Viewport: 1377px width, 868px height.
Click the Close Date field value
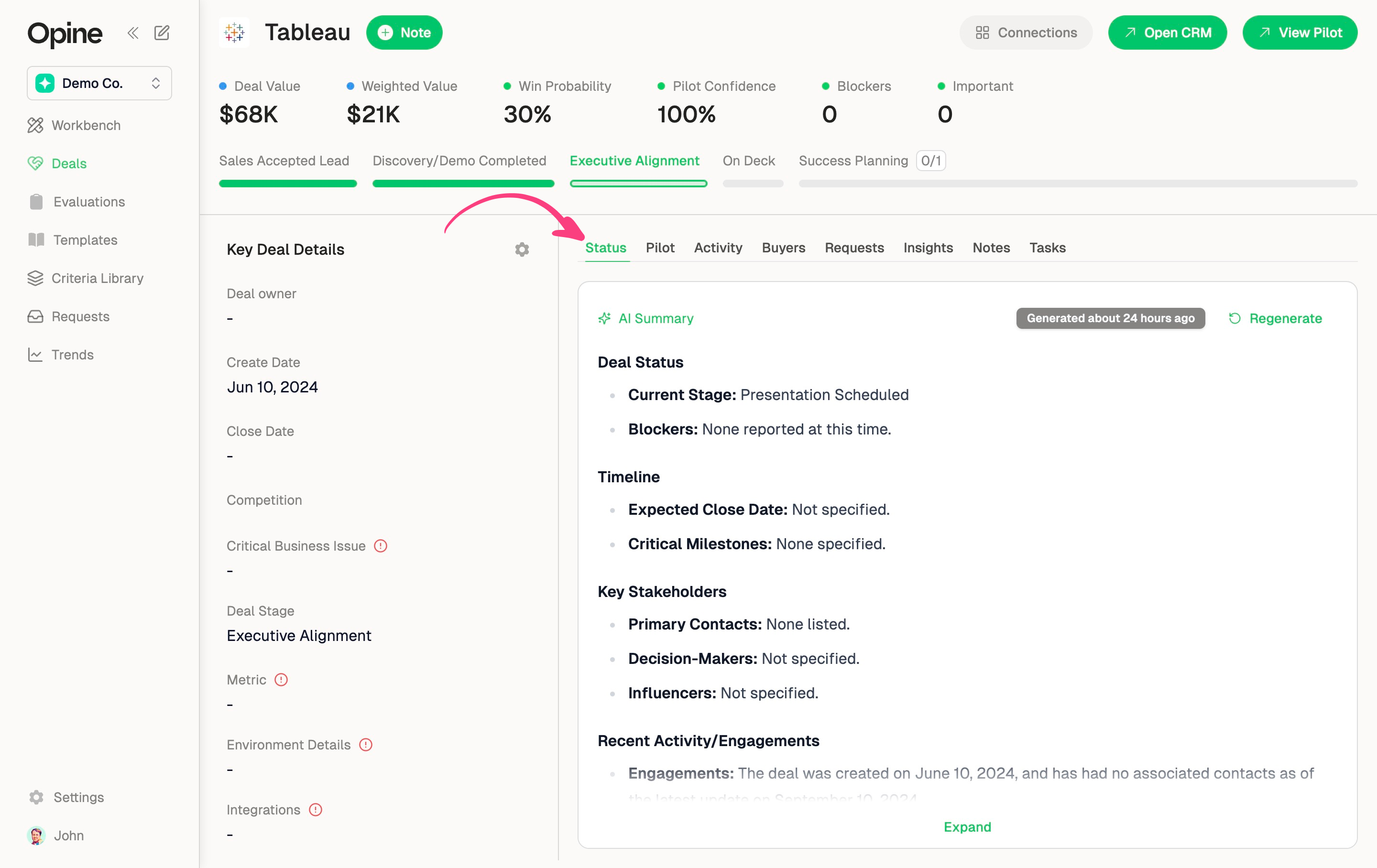[230, 456]
